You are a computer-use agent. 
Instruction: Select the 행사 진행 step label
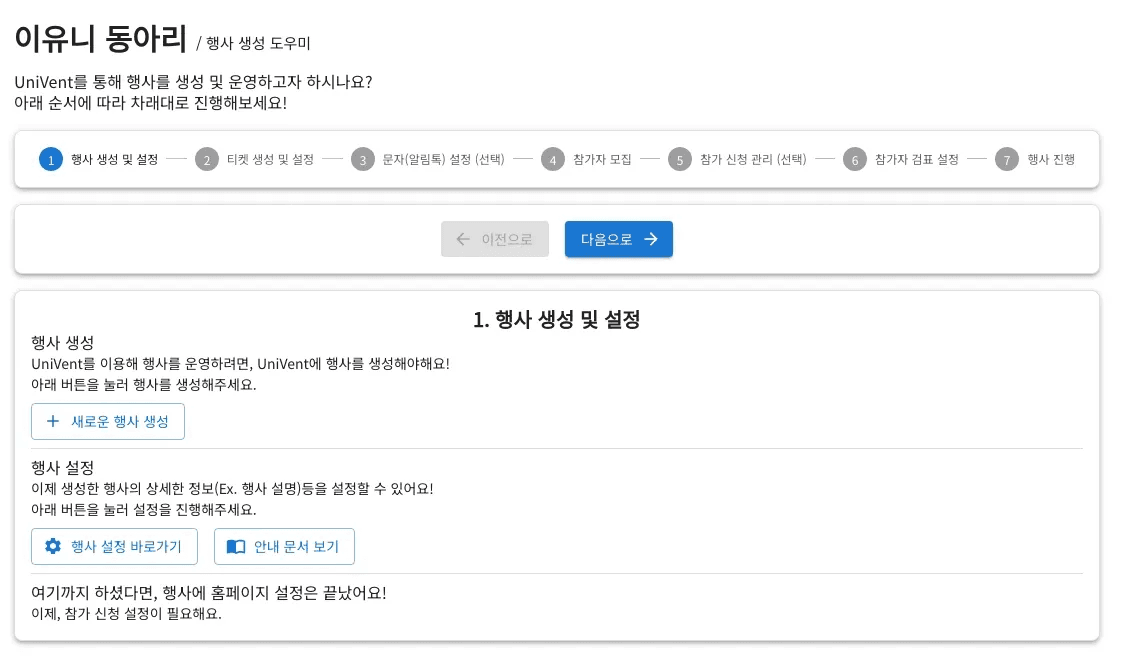[x=1051, y=160]
